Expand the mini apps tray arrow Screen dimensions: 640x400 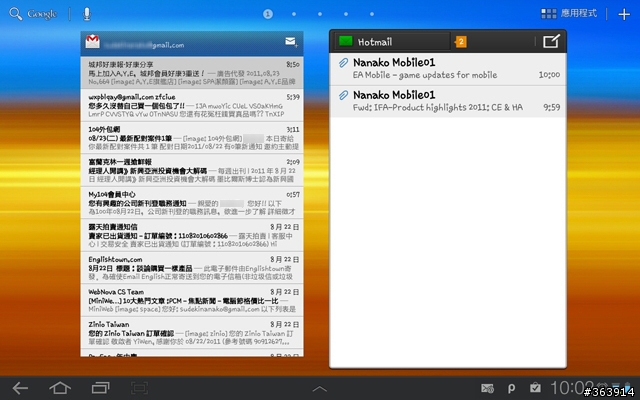click(320, 389)
